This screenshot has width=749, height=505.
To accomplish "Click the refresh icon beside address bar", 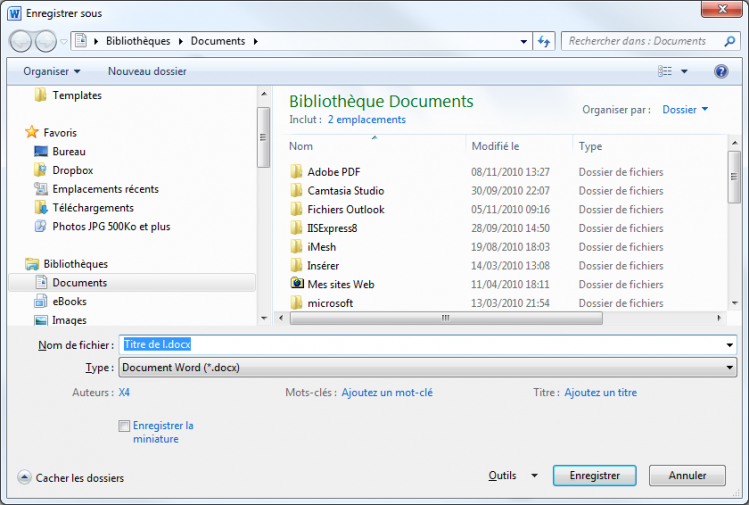I will [545, 41].
